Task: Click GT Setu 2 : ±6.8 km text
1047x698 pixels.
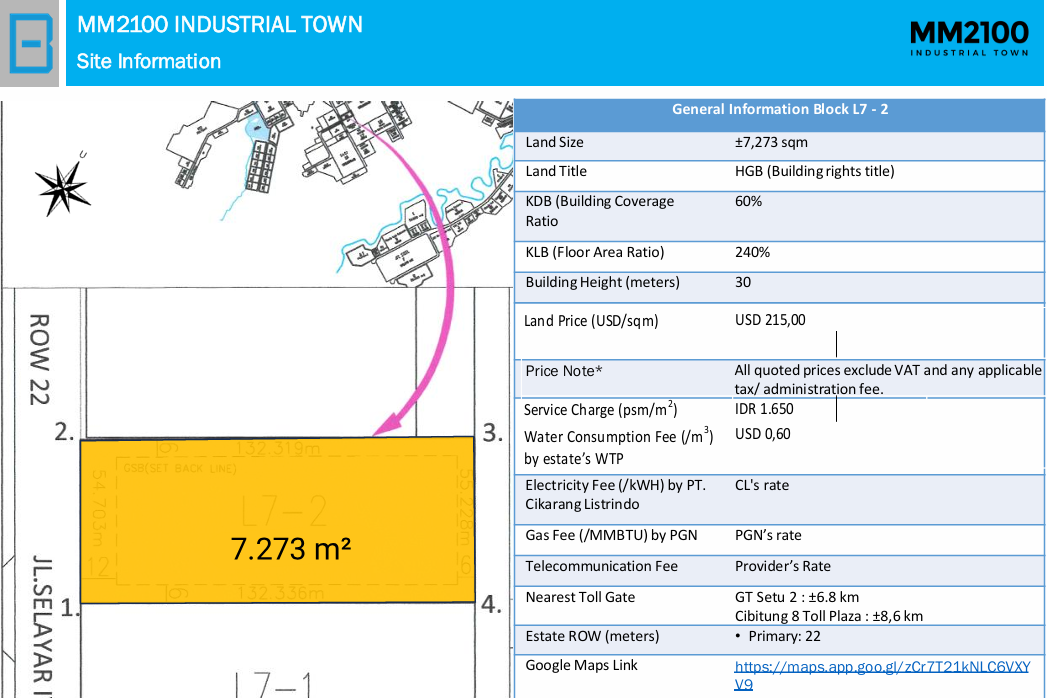Action: click(x=797, y=597)
